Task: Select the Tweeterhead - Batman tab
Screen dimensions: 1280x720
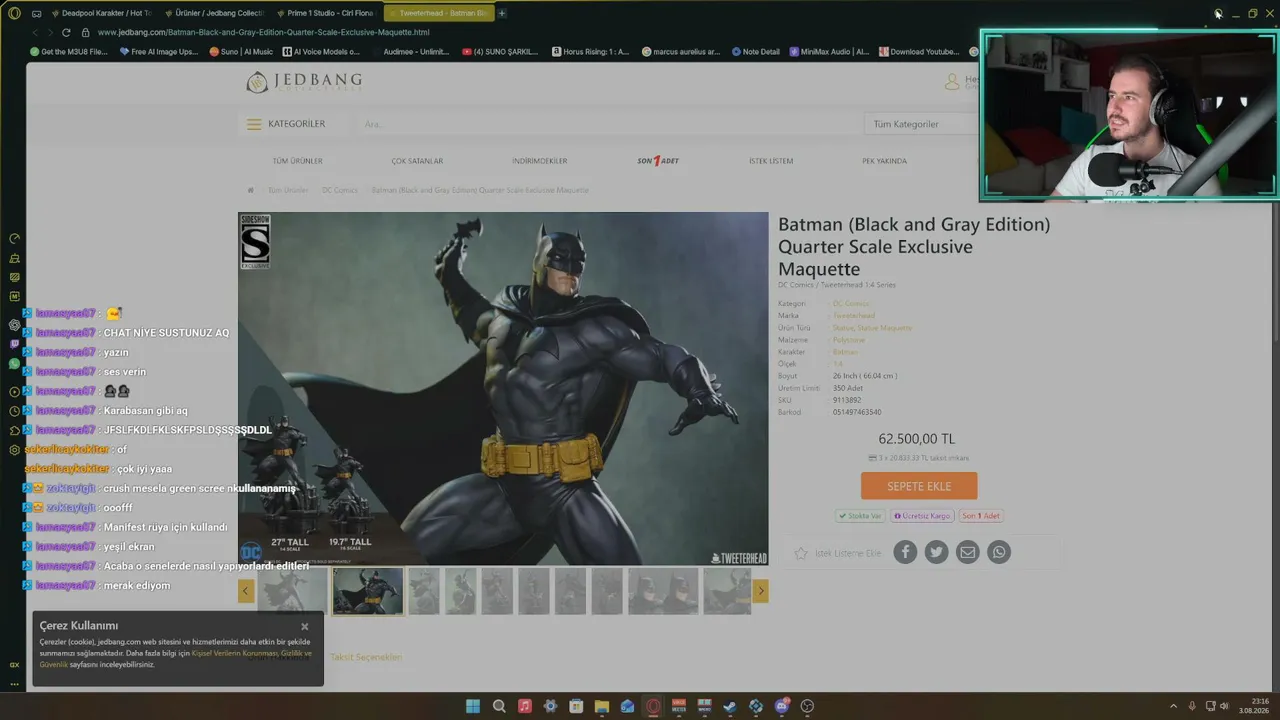Action: pyautogui.click(x=437, y=13)
